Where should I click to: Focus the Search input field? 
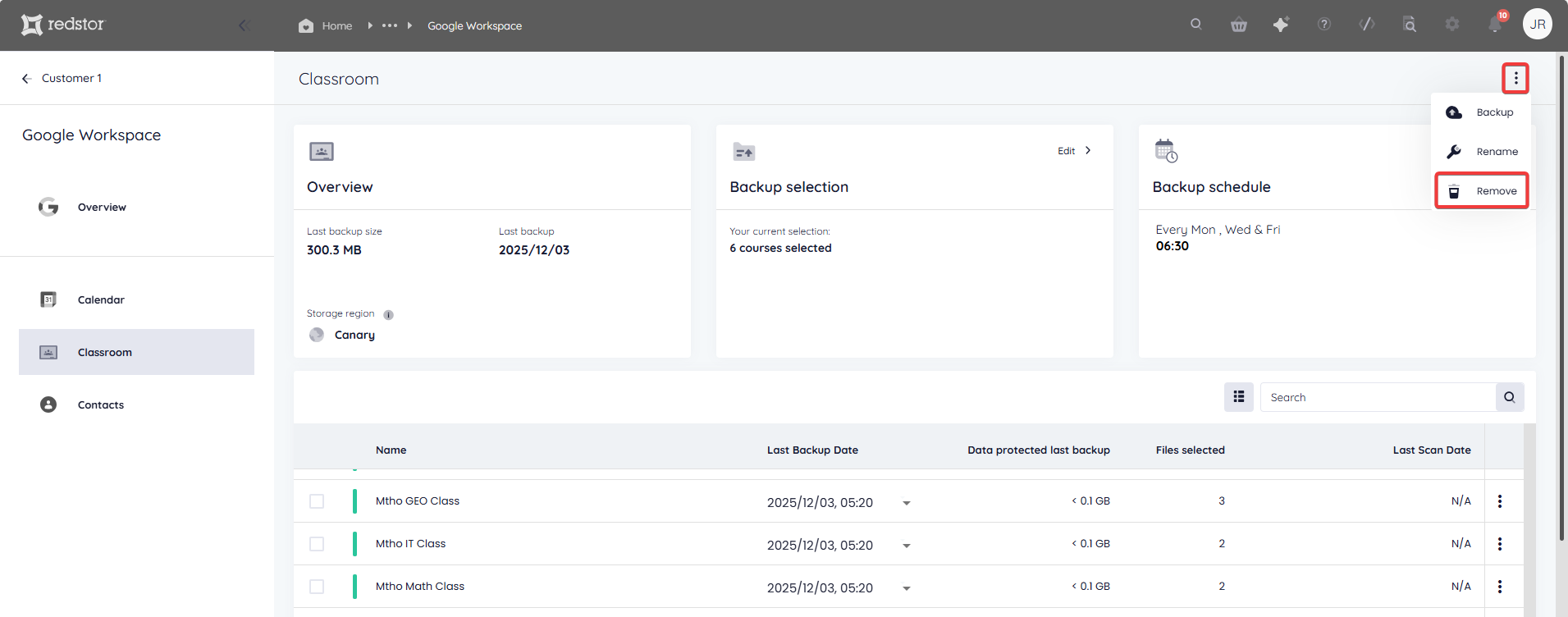click(x=1378, y=397)
